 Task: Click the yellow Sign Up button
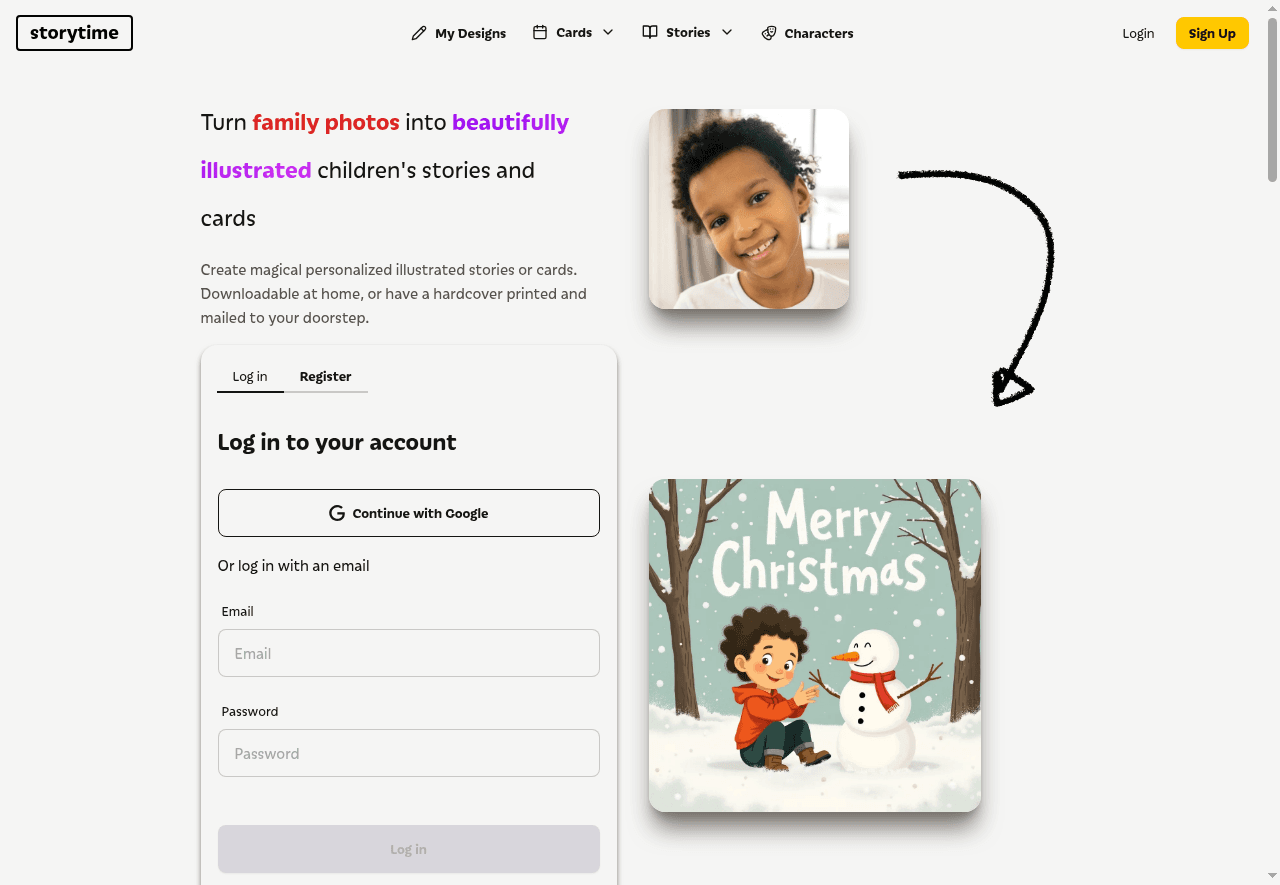click(x=1212, y=33)
